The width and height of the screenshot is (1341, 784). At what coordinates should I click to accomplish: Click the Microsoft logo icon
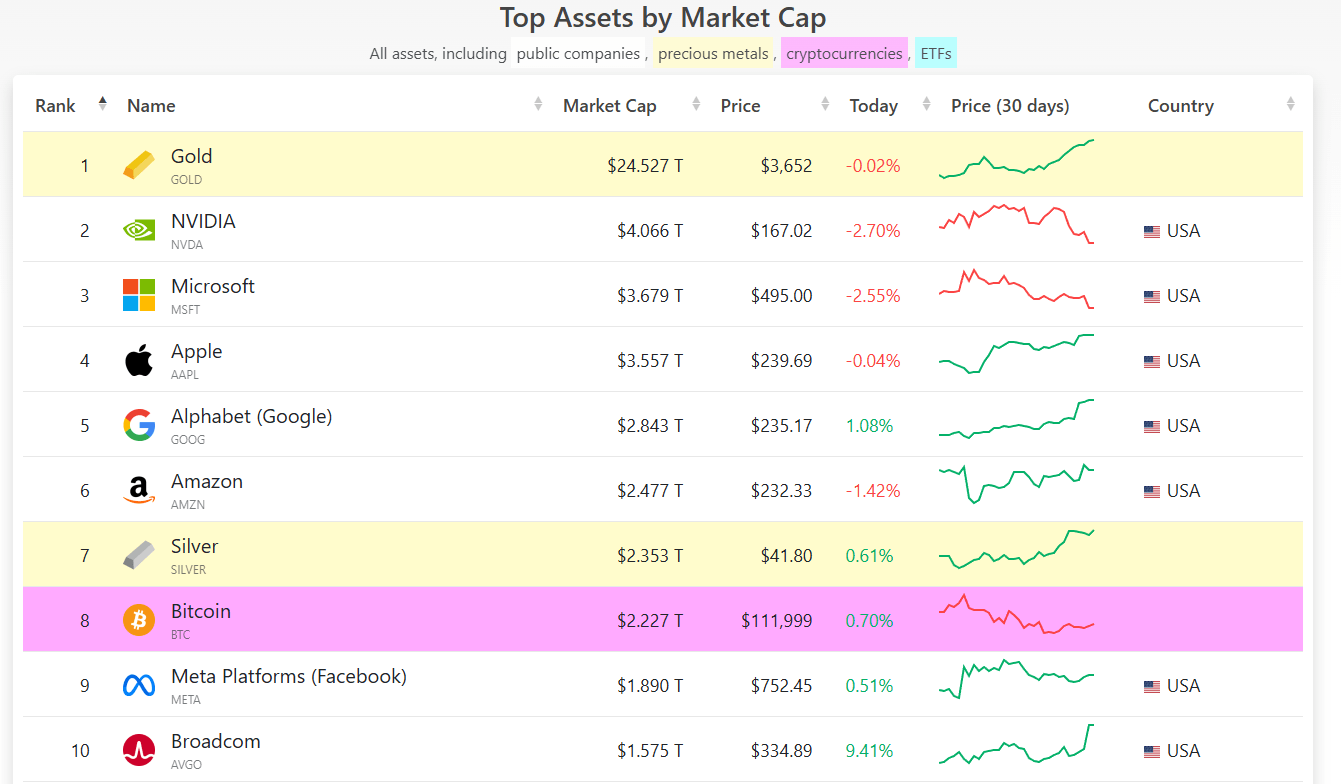pos(139,295)
